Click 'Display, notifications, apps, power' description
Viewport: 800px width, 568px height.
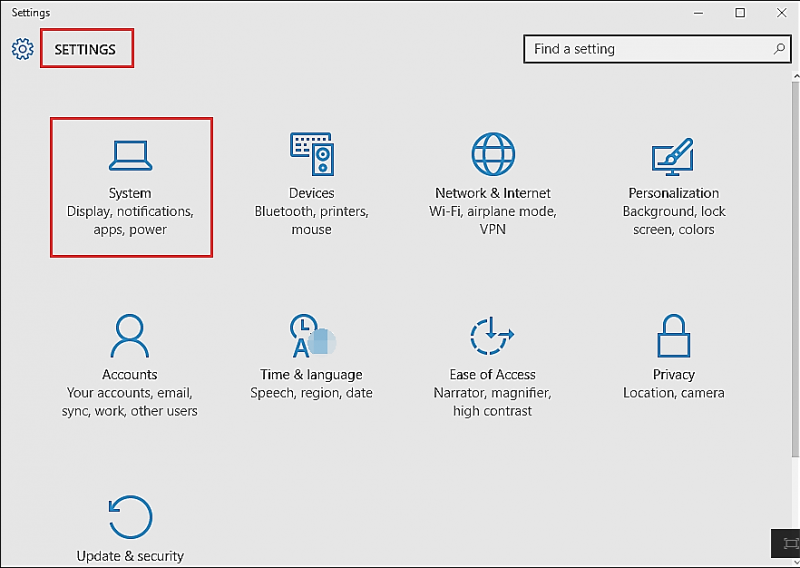pos(130,220)
